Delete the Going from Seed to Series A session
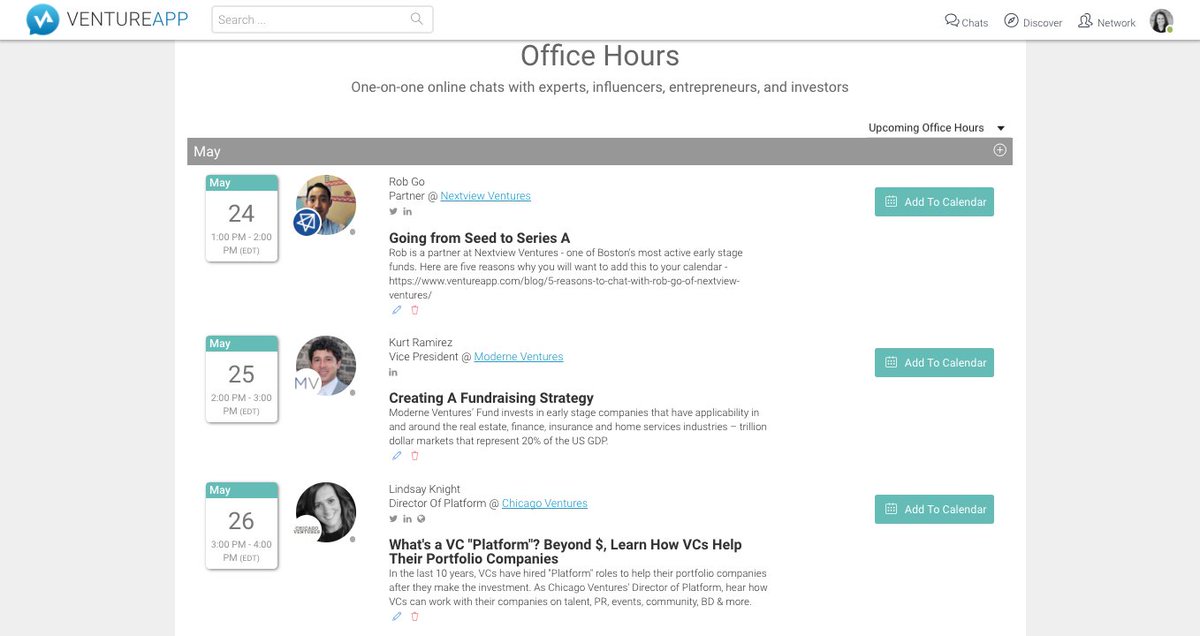 pyautogui.click(x=415, y=310)
